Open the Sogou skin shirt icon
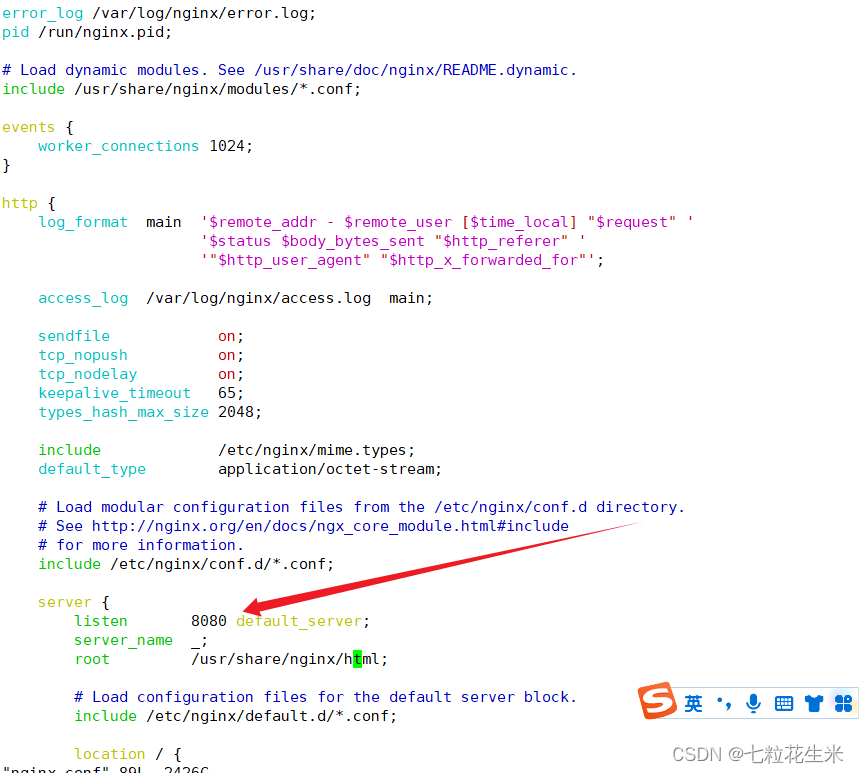The image size is (859, 773). pos(814,703)
